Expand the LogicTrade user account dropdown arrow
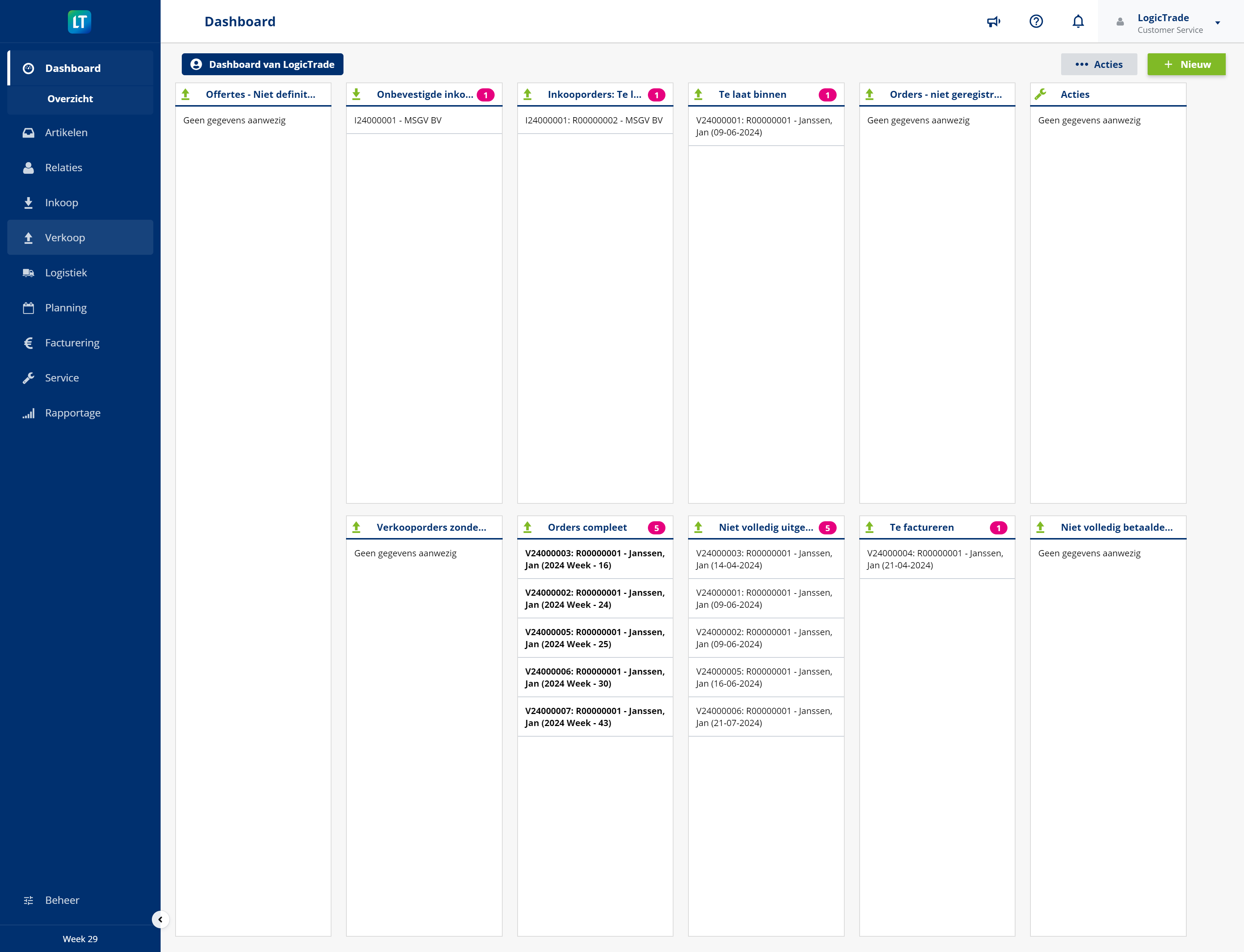1244x952 pixels. 1217,23
